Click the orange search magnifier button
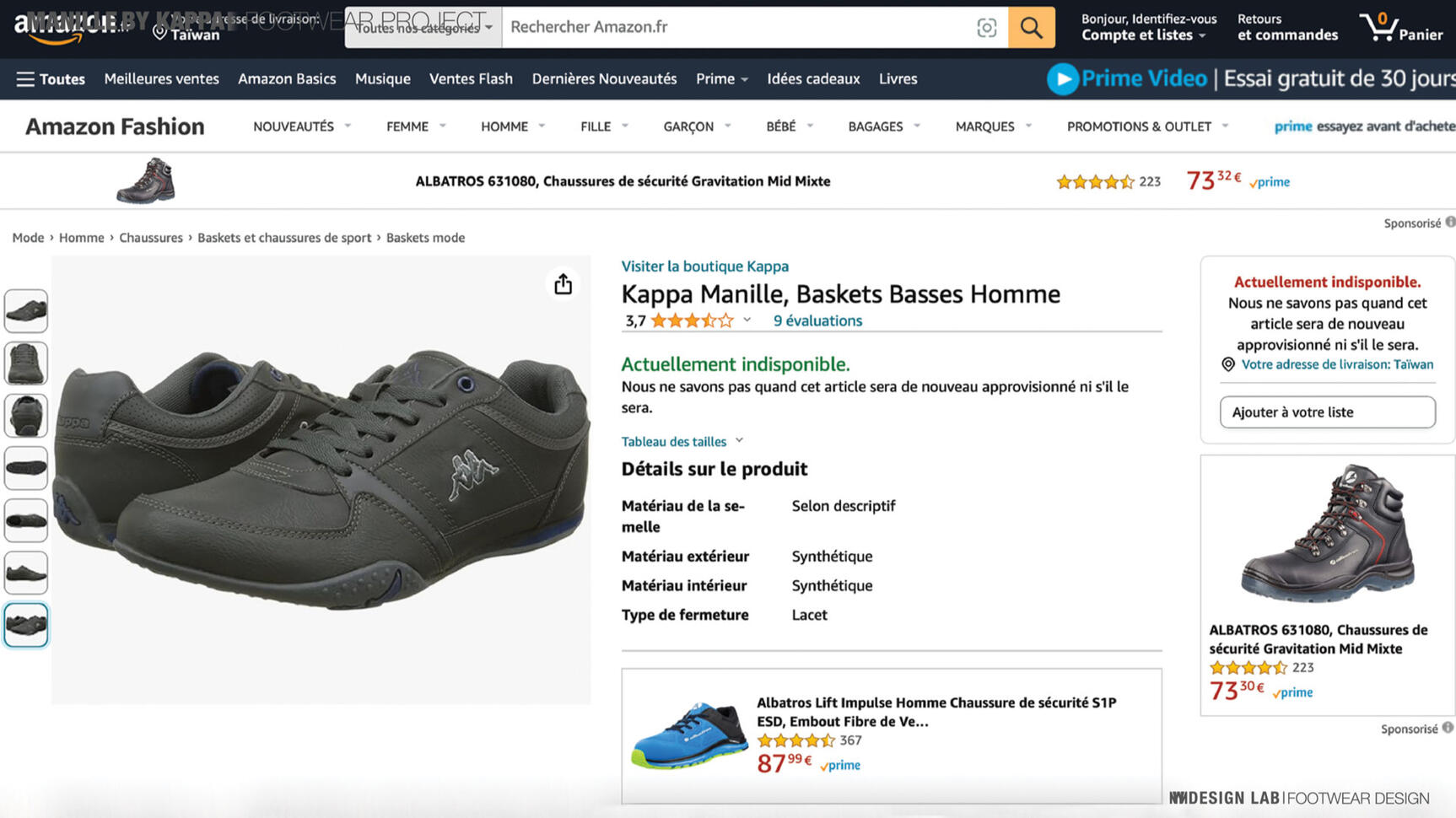This screenshot has height=818, width=1456. tap(1031, 27)
